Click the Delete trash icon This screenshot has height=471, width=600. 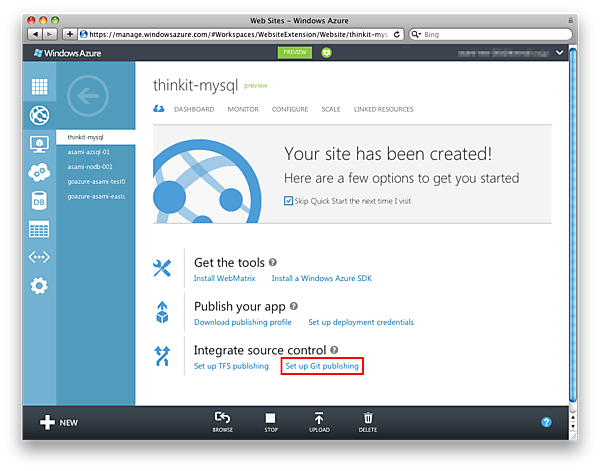pos(368,422)
